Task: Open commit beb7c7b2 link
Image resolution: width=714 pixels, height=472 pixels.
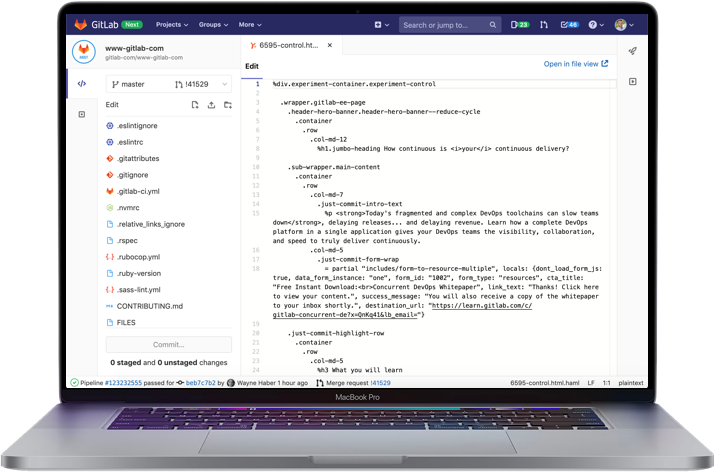Action: coord(200,383)
